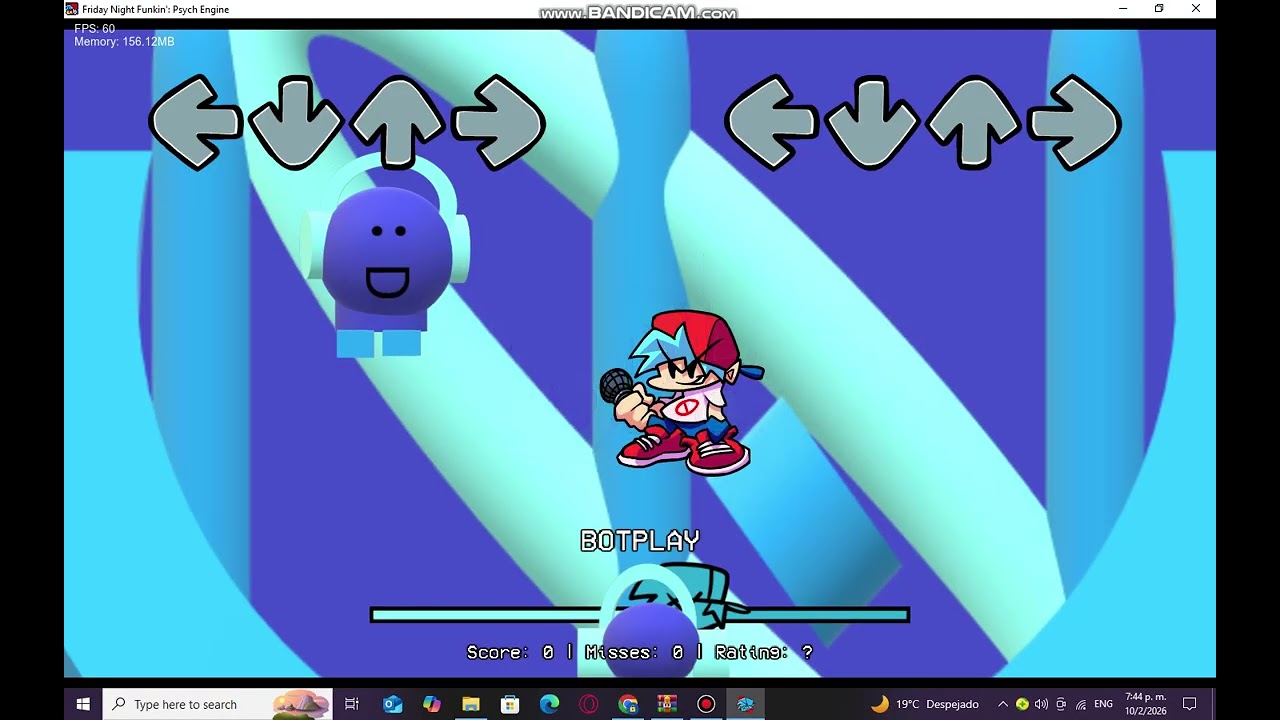Click the opponent's up arrow receptor
The image size is (1280, 720).
pyautogui.click(x=397, y=122)
